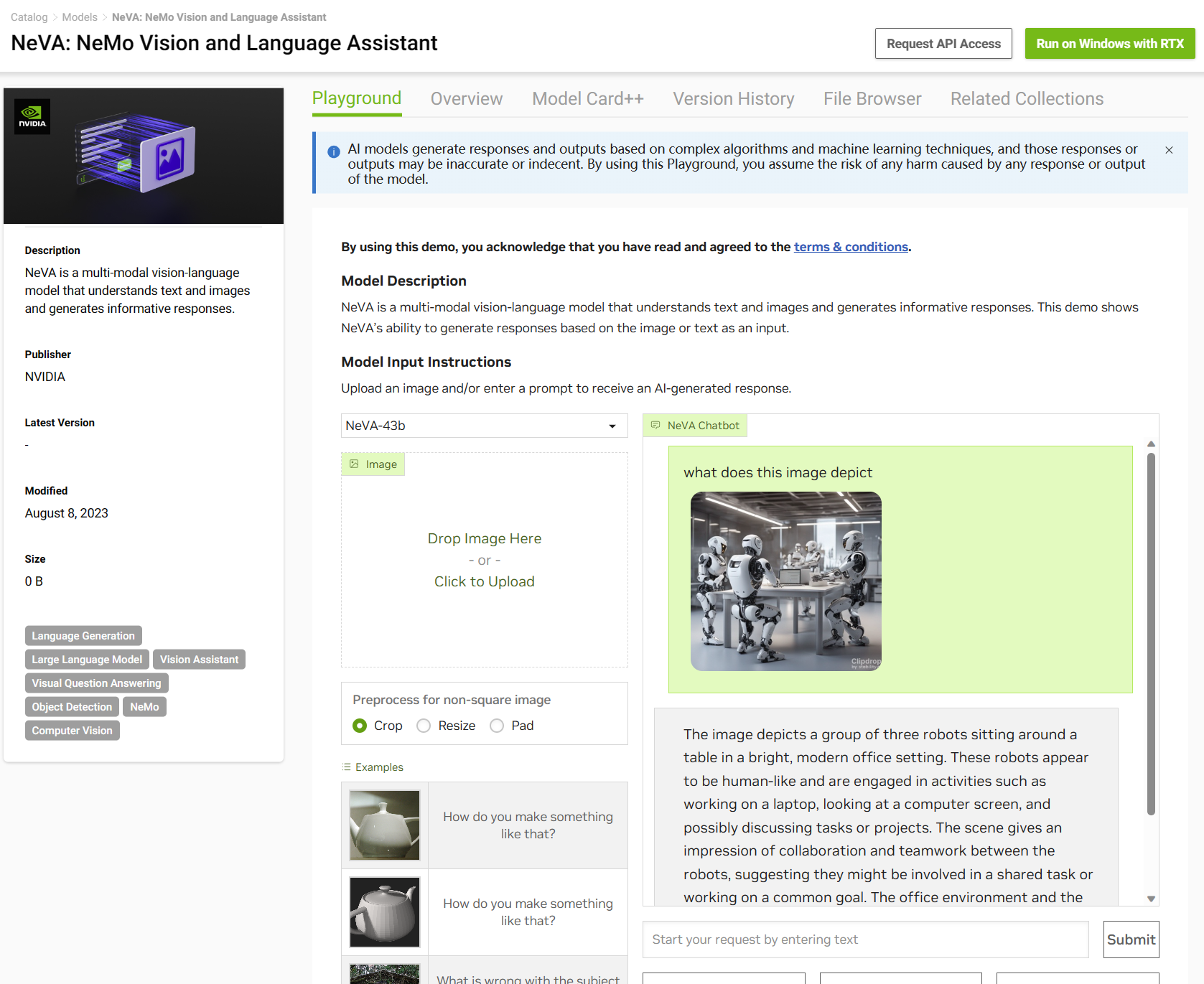The image size is (1204, 984).
Task: Click the Drop Image Here upload area
Action: coord(485,560)
